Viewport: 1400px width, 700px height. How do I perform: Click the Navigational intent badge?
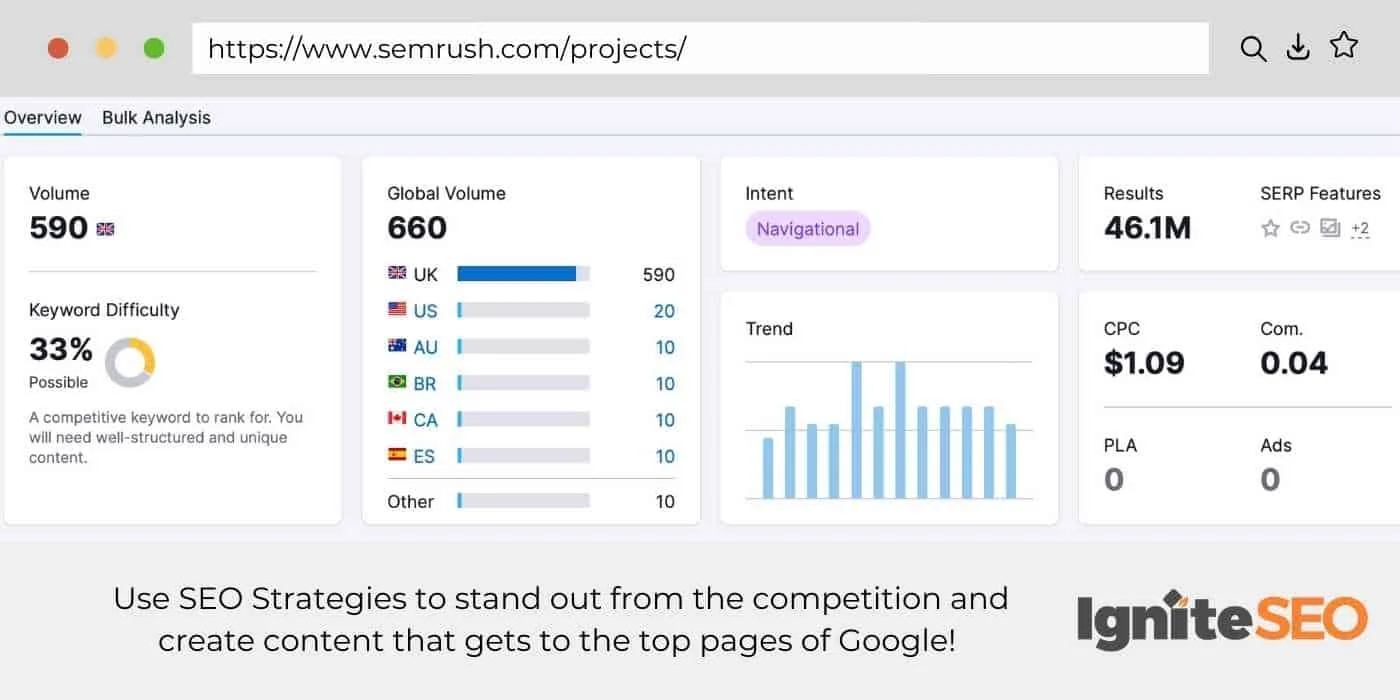pyautogui.click(x=808, y=229)
